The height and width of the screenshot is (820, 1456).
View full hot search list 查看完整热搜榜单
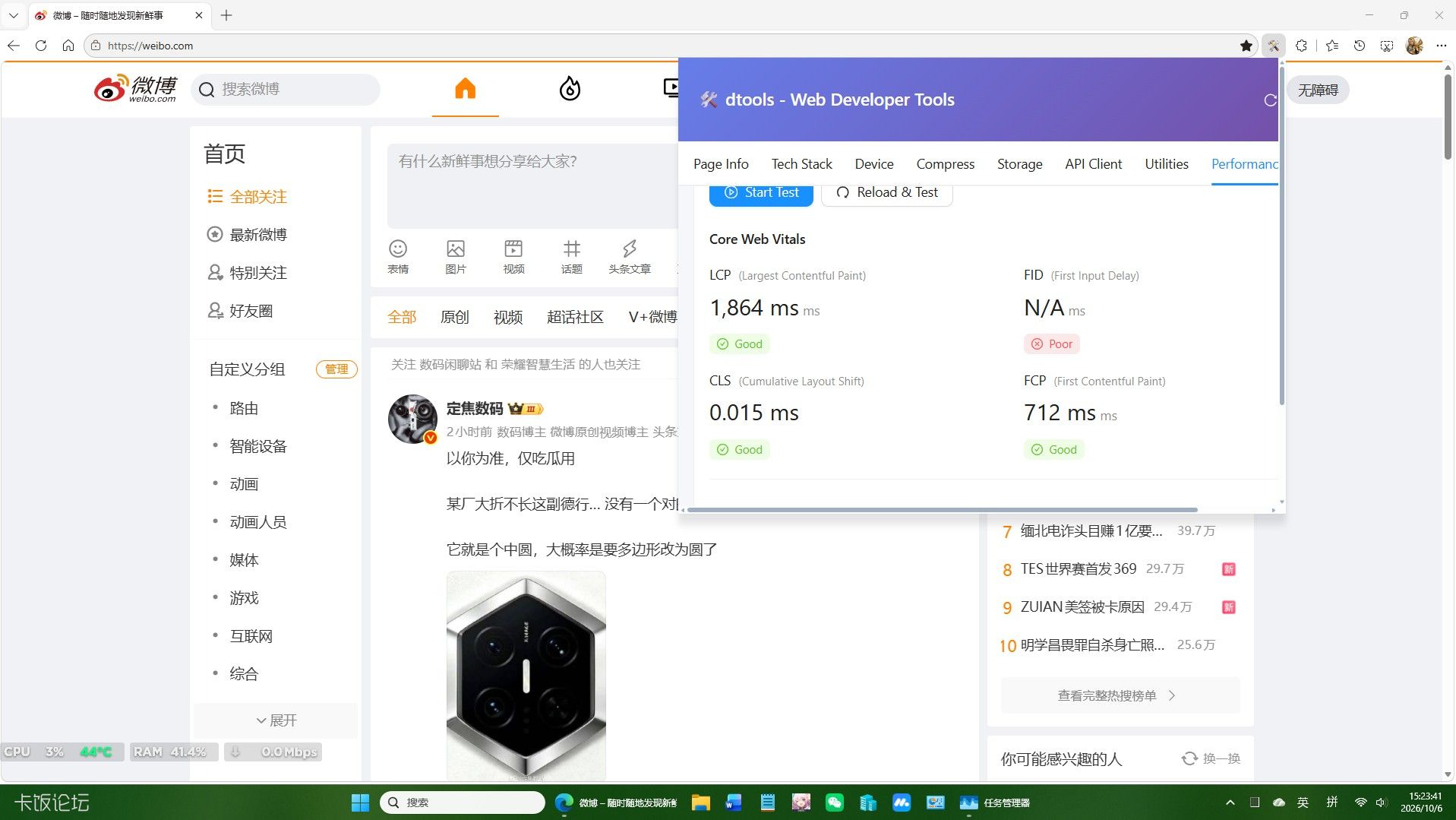[1120, 695]
